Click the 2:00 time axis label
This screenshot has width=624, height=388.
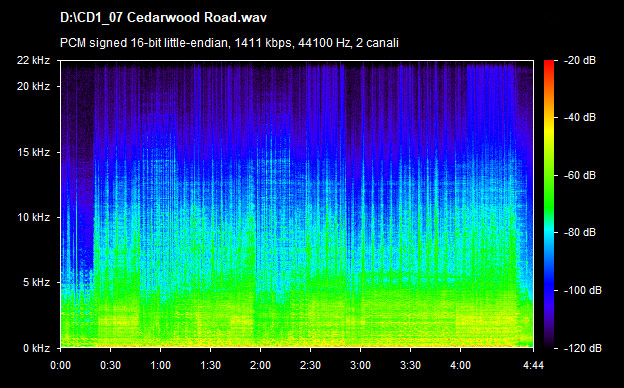click(x=260, y=365)
